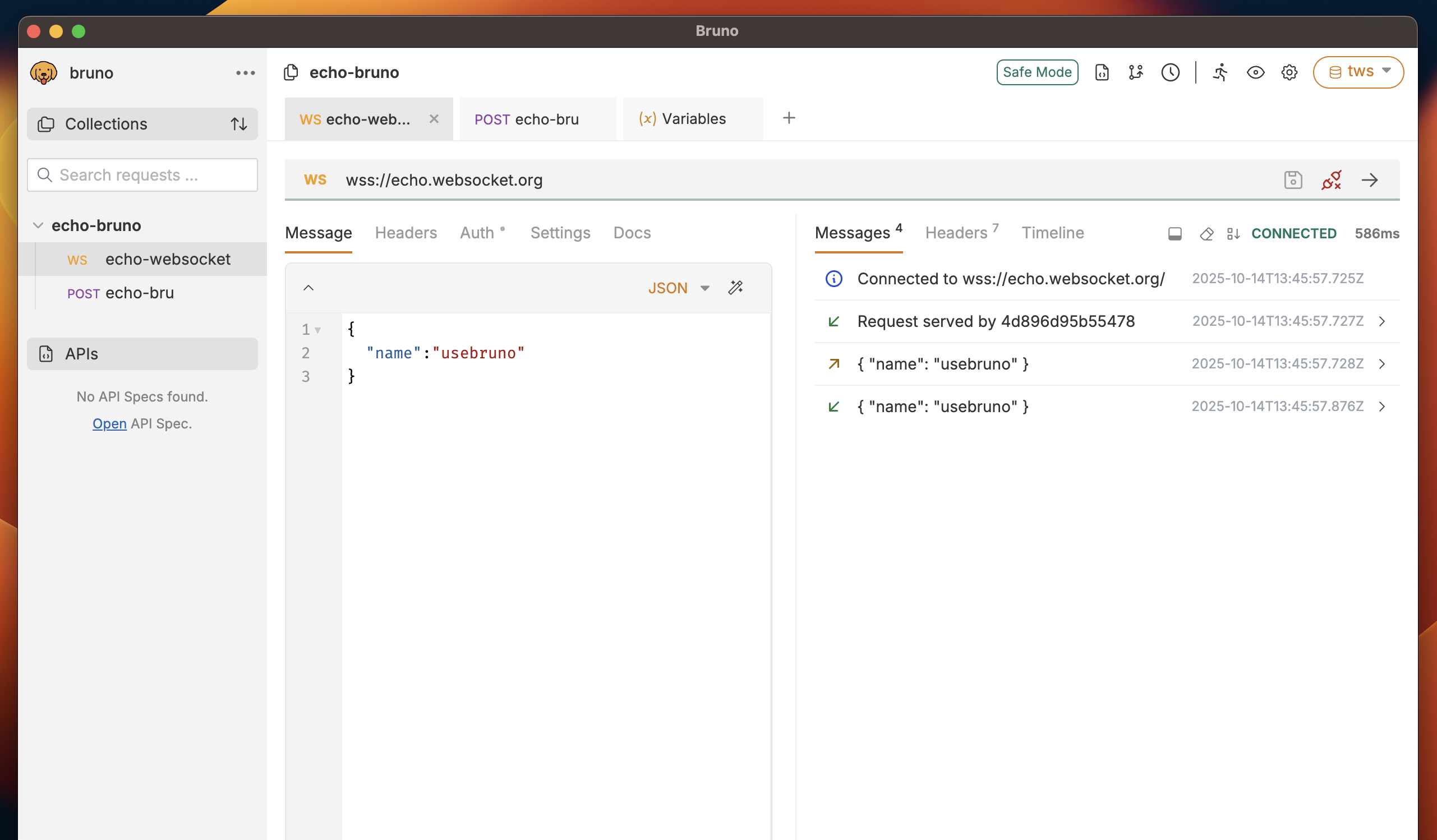
Task: Click the disconnect WebSocket plug icon
Action: point(1331,180)
